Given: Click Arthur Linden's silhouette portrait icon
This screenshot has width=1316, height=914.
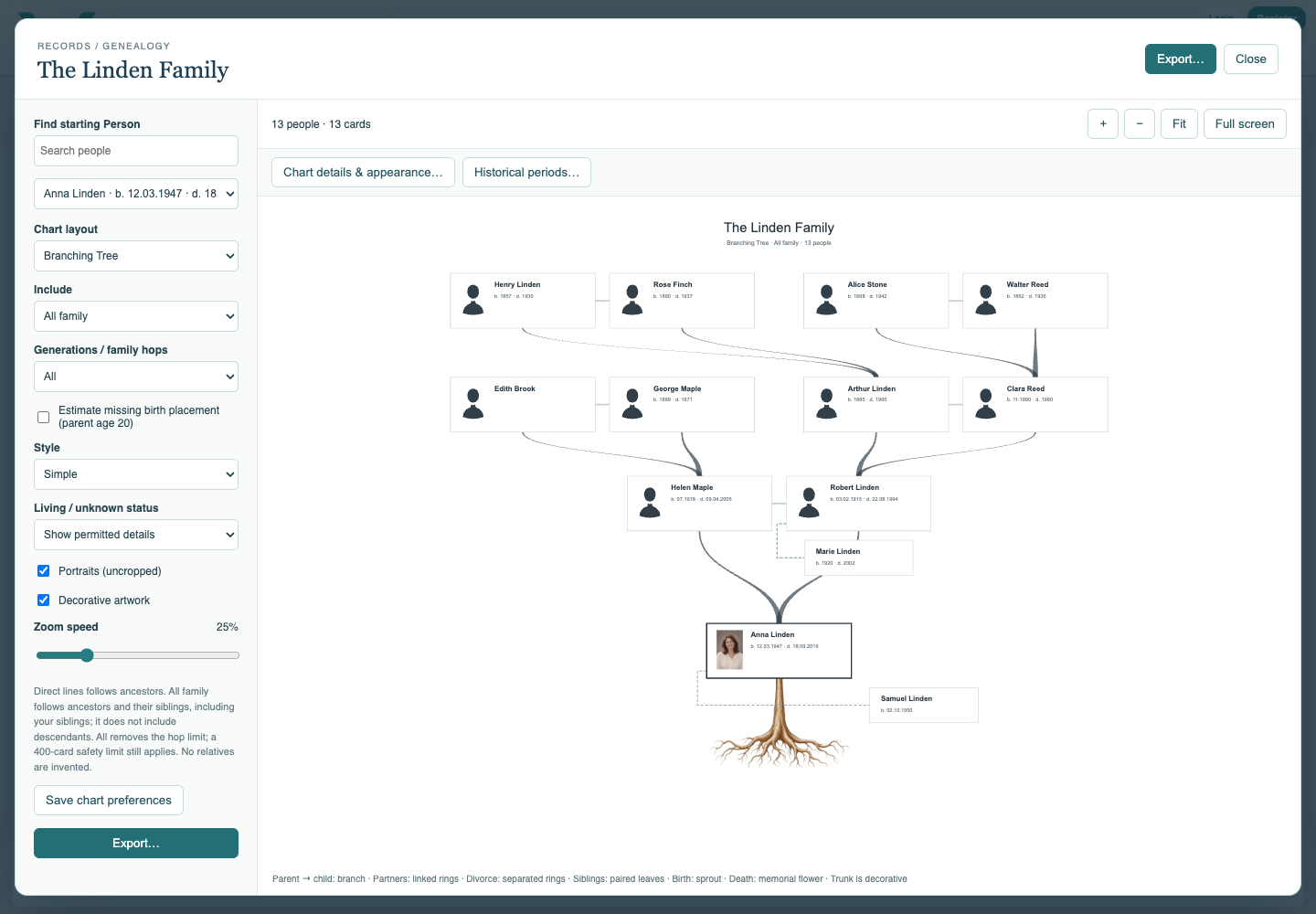Looking at the screenshot, I should 827,404.
